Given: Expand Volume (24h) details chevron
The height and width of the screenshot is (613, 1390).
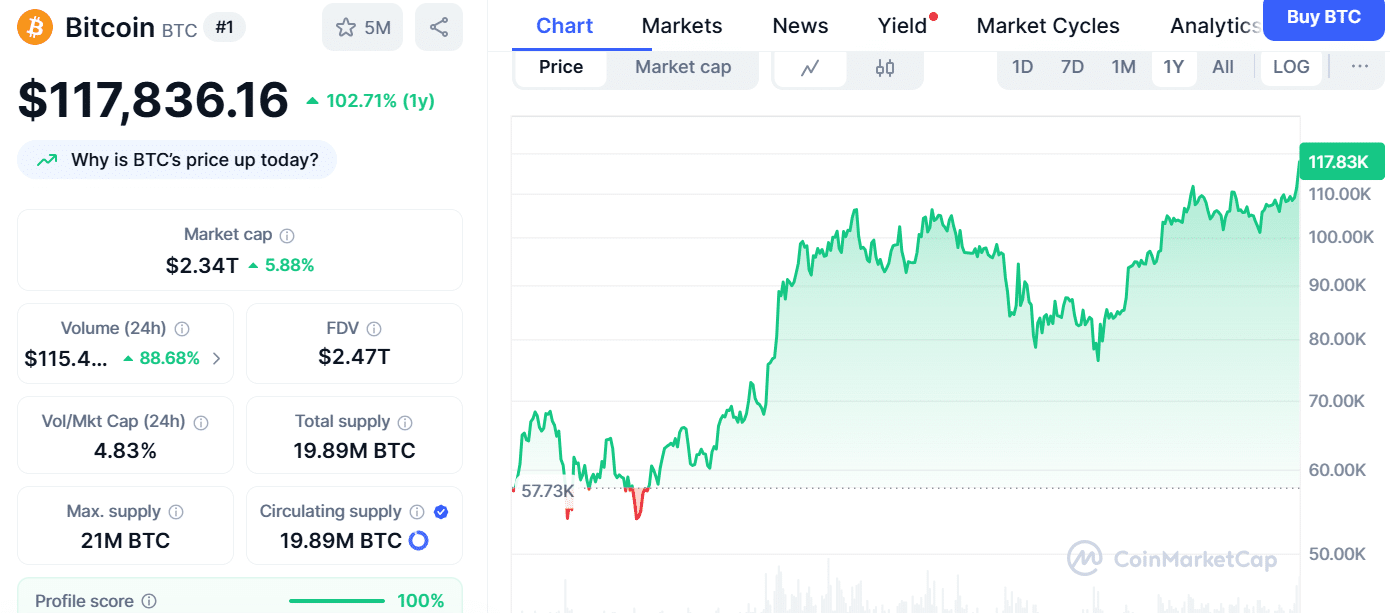Looking at the screenshot, I should click(x=217, y=358).
